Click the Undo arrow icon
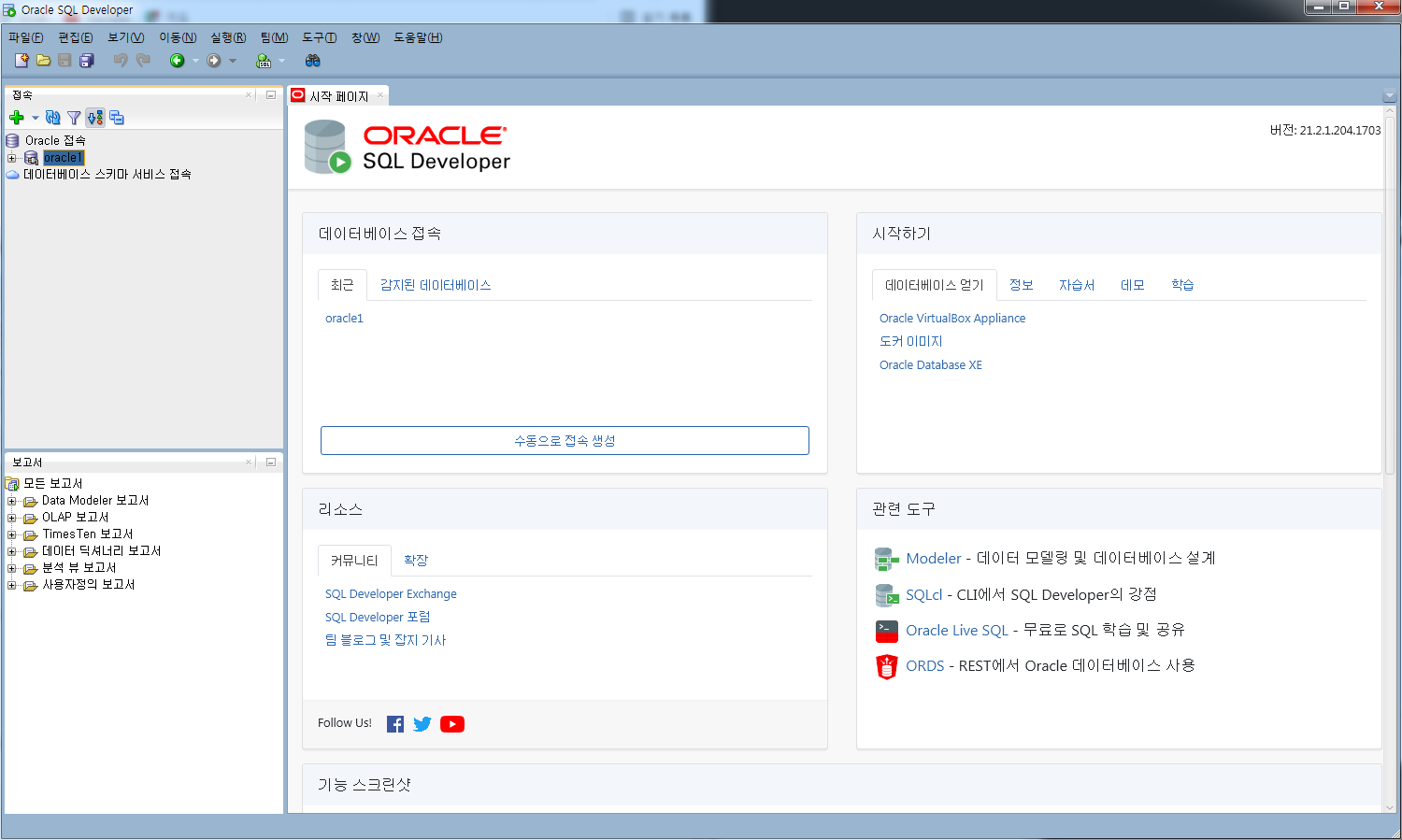1402x840 pixels. [x=121, y=61]
